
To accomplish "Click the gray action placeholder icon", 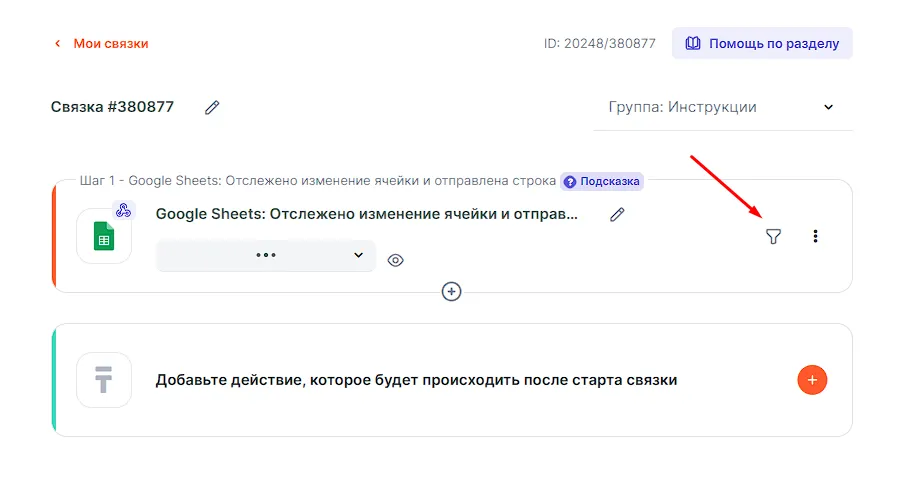I will [x=104, y=380].
